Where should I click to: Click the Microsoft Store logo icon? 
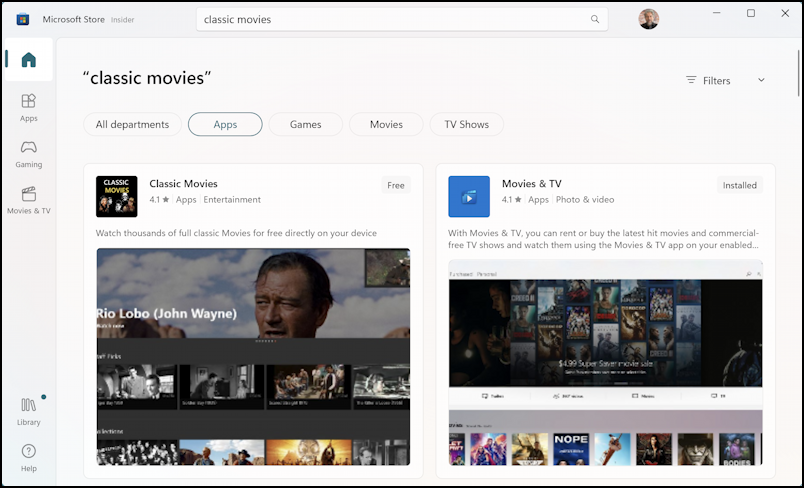[23, 19]
